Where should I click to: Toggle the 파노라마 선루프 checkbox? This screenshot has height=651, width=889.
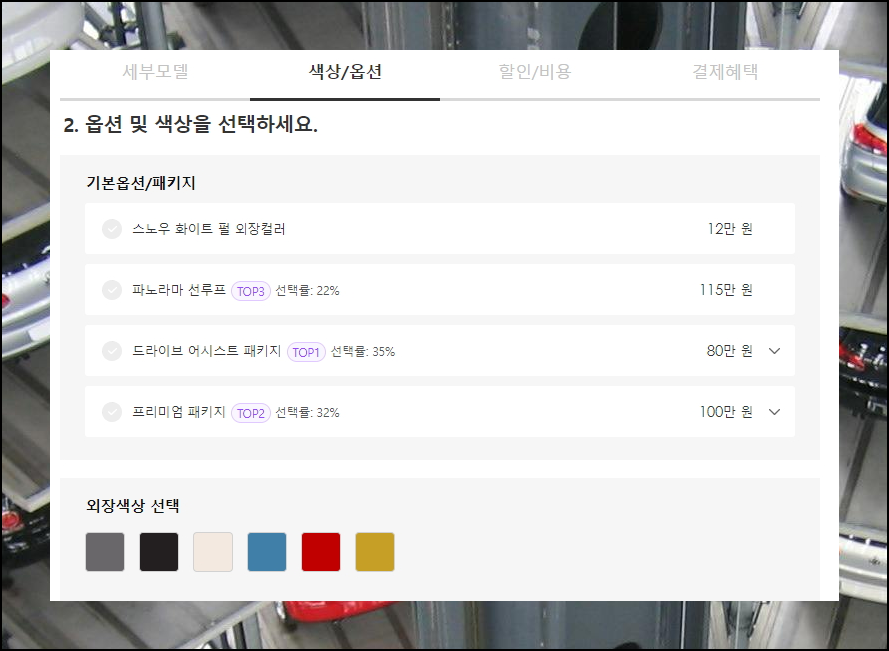112,290
